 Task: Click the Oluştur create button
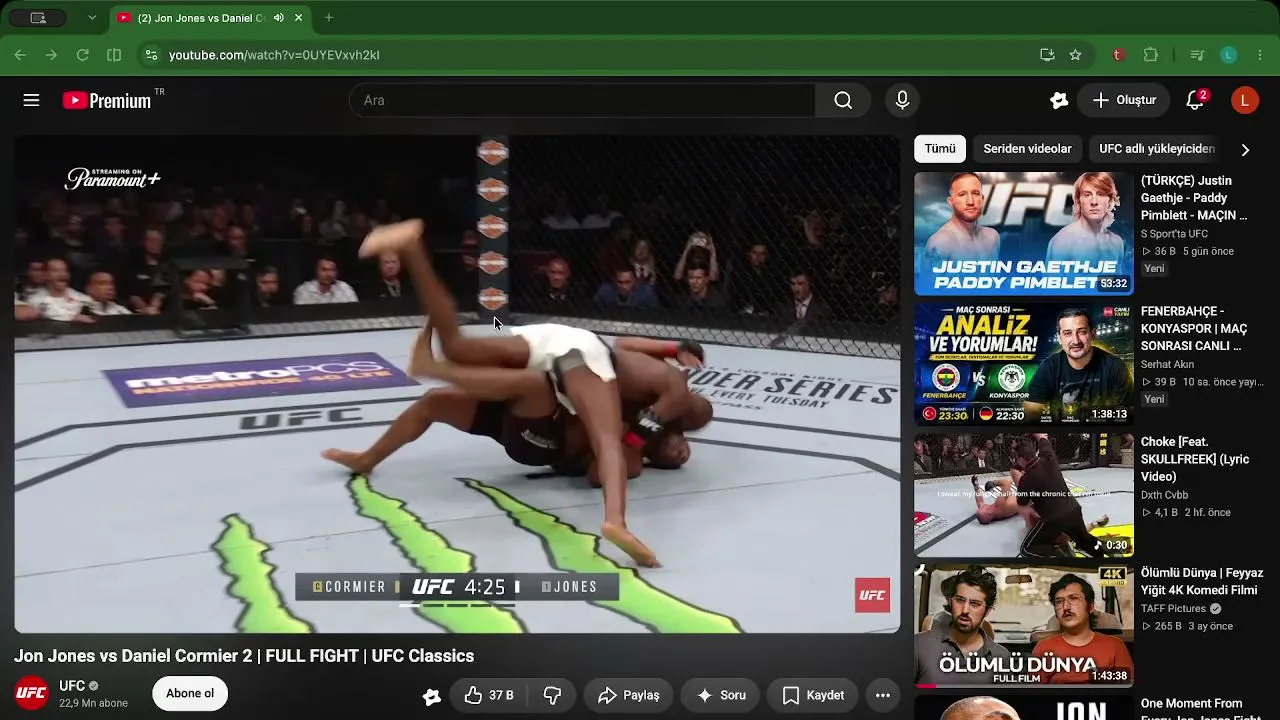[x=1124, y=100]
